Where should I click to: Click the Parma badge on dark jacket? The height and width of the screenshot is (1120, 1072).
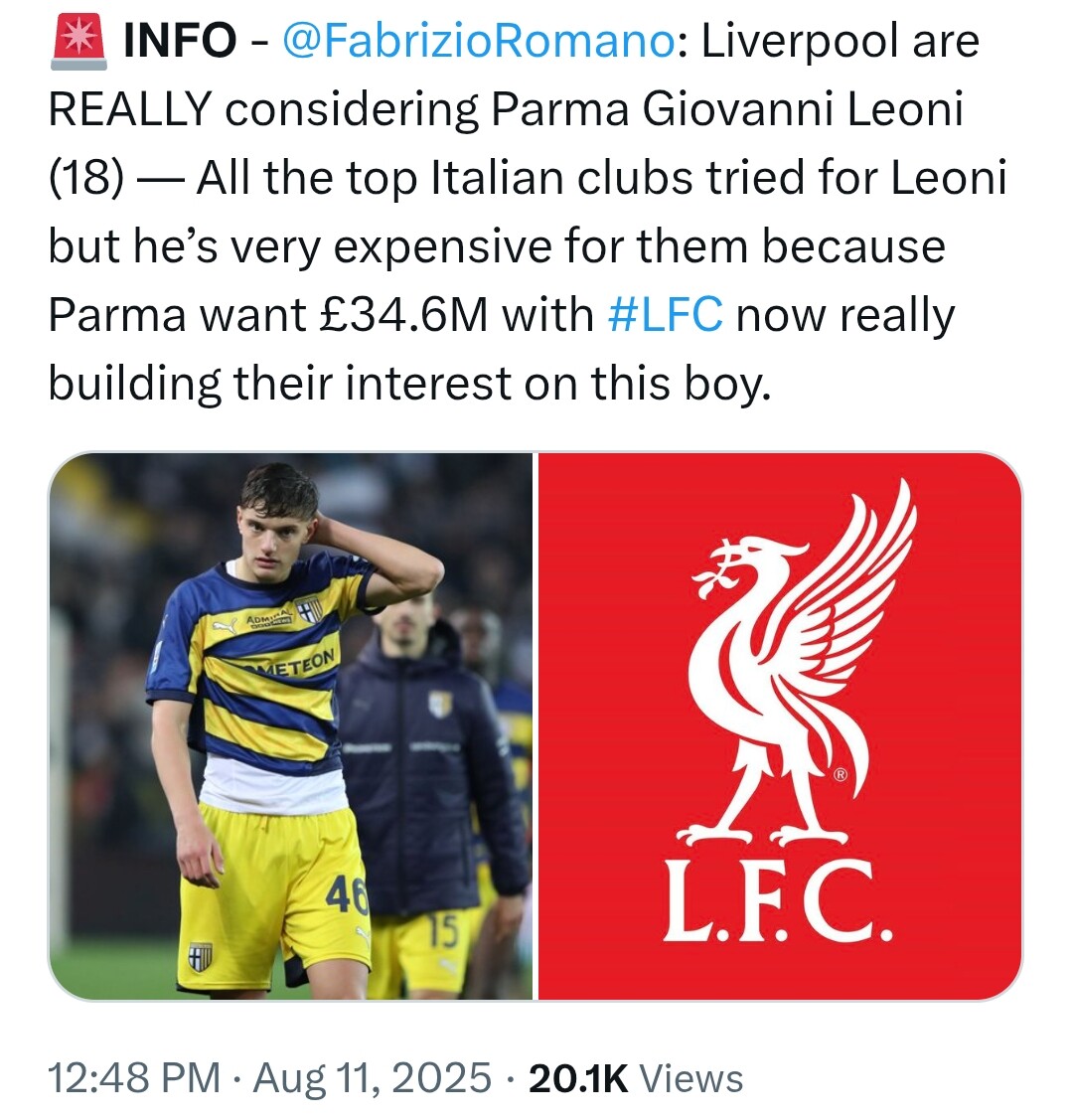439,704
